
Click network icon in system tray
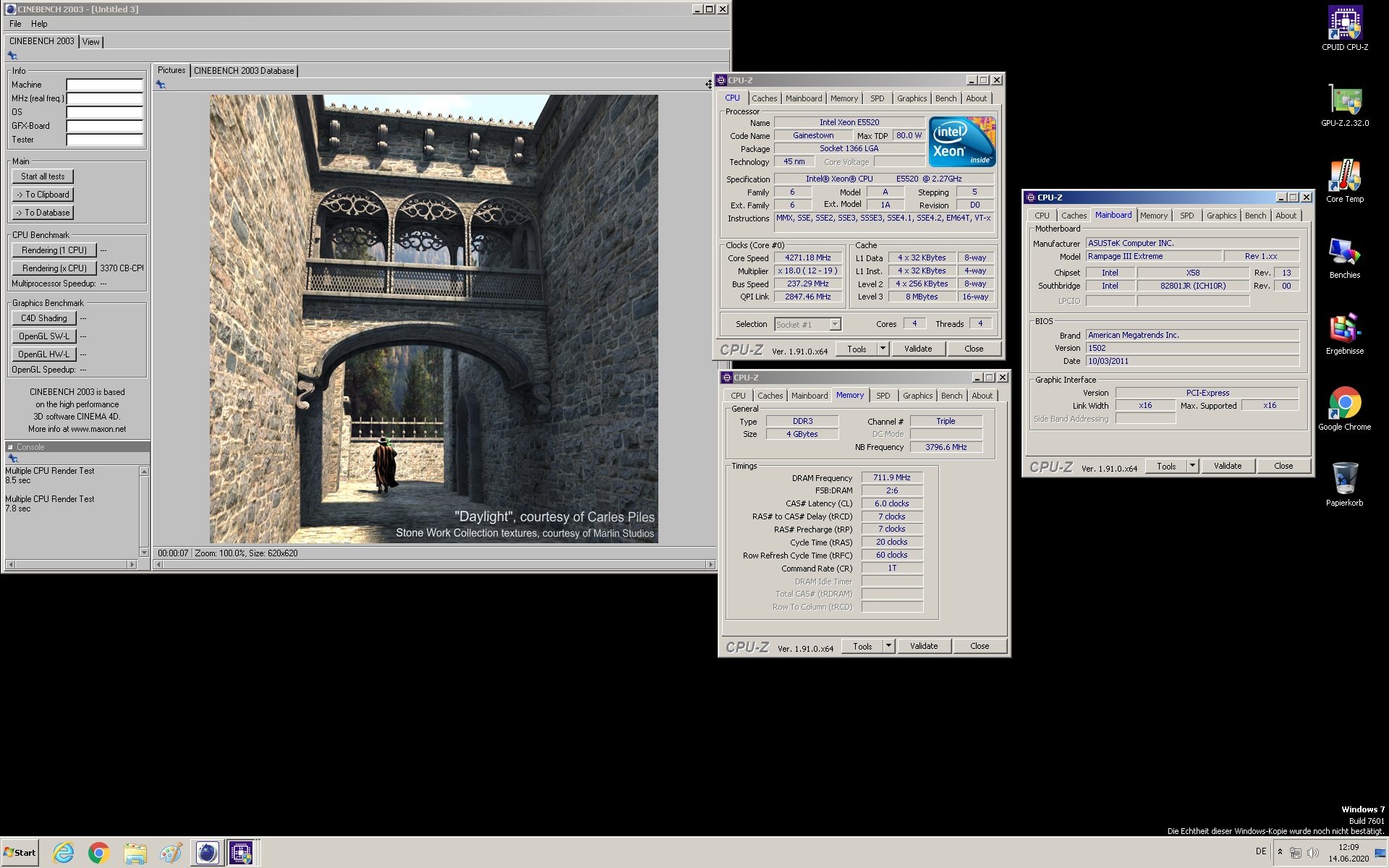1295,853
